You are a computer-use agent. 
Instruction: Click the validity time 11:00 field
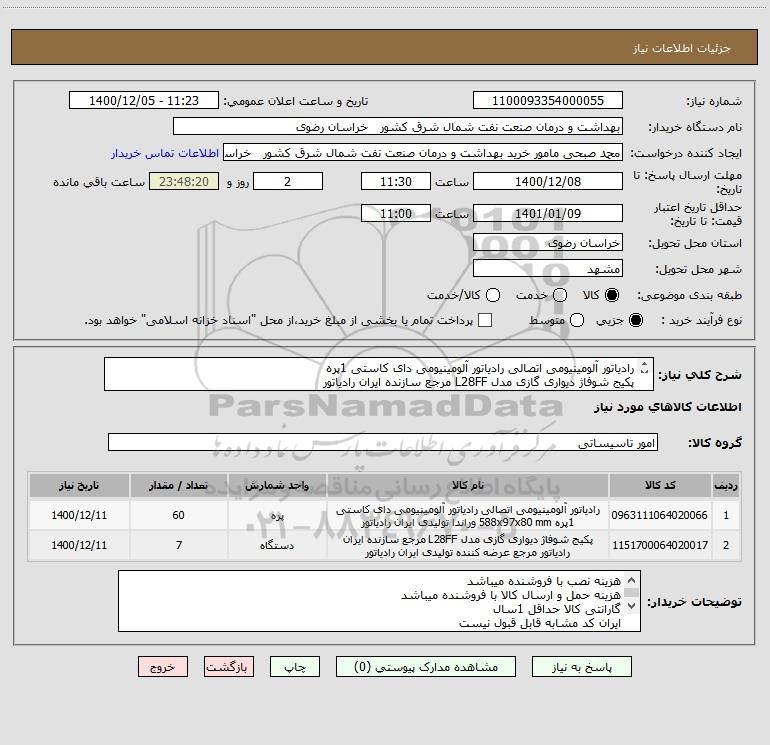click(x=396, y=213)
